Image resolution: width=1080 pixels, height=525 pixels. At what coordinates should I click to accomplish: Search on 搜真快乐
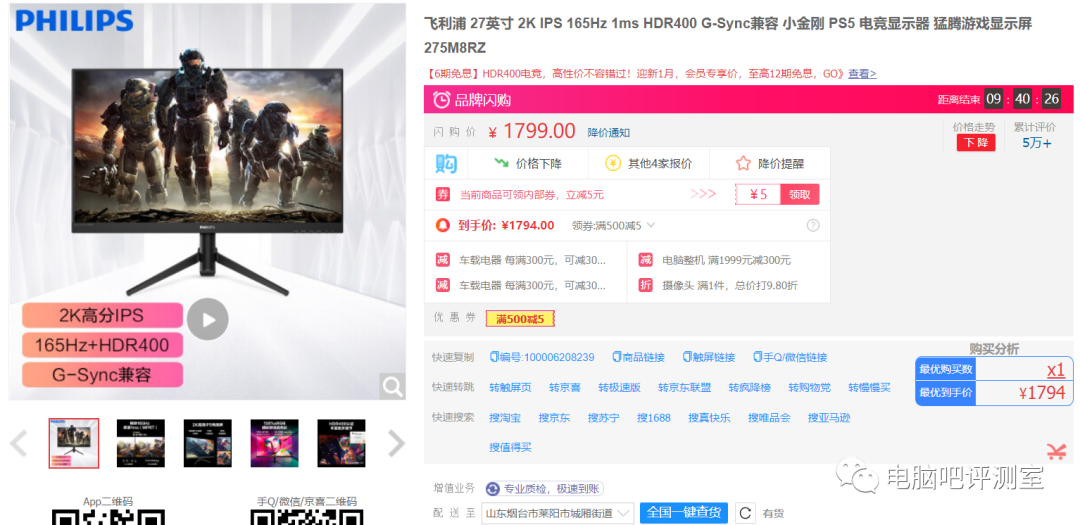(x=709, y=418)
